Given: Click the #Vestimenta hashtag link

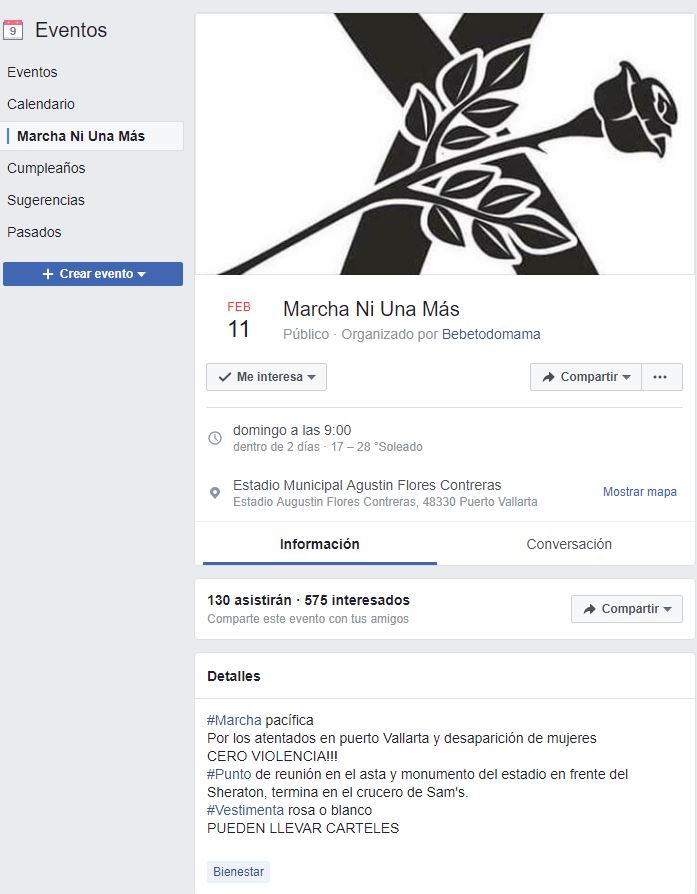Looking at the screenshot, I should coord(245,810).
